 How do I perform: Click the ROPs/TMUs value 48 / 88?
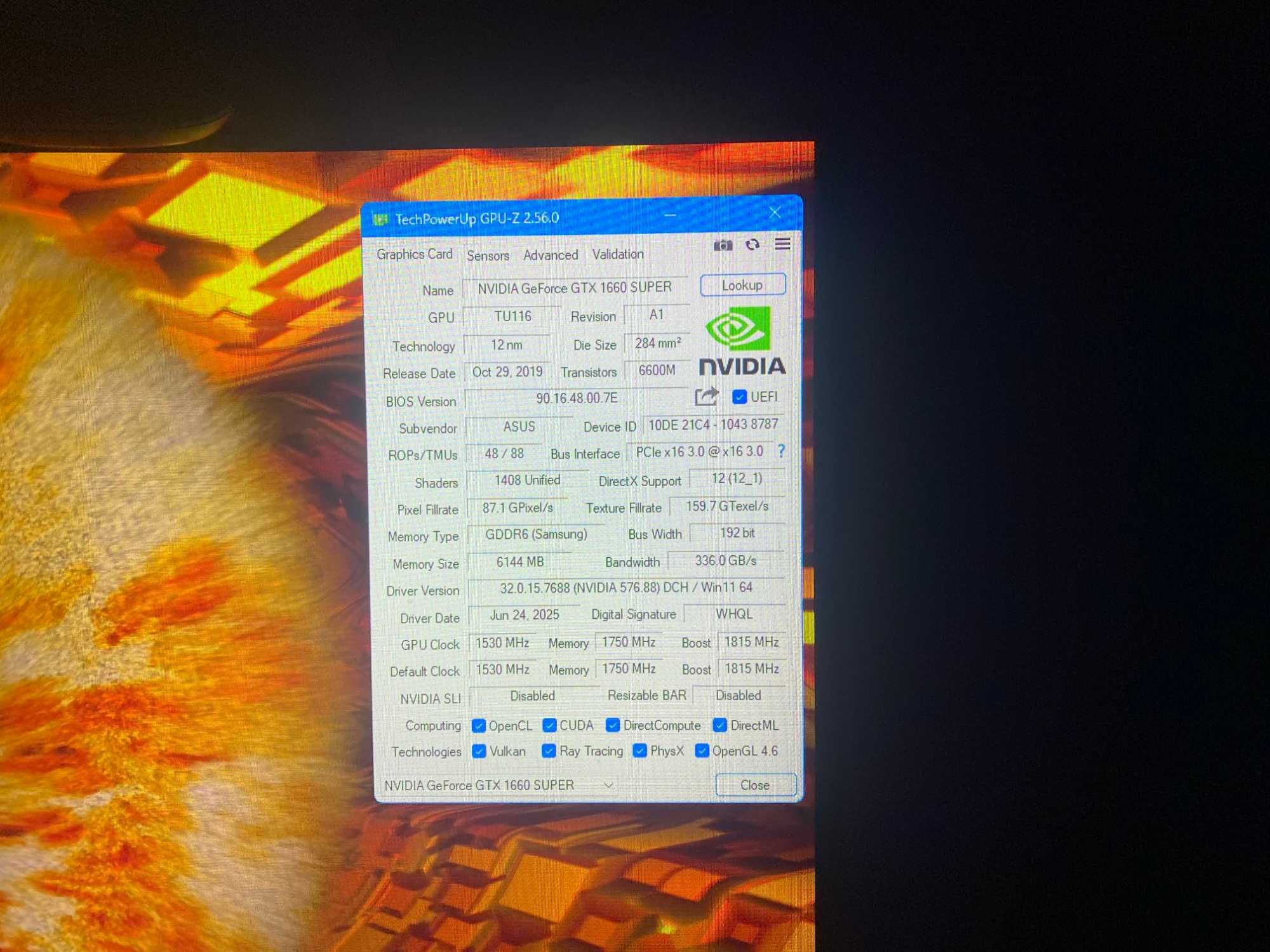[x=504, y=453]
